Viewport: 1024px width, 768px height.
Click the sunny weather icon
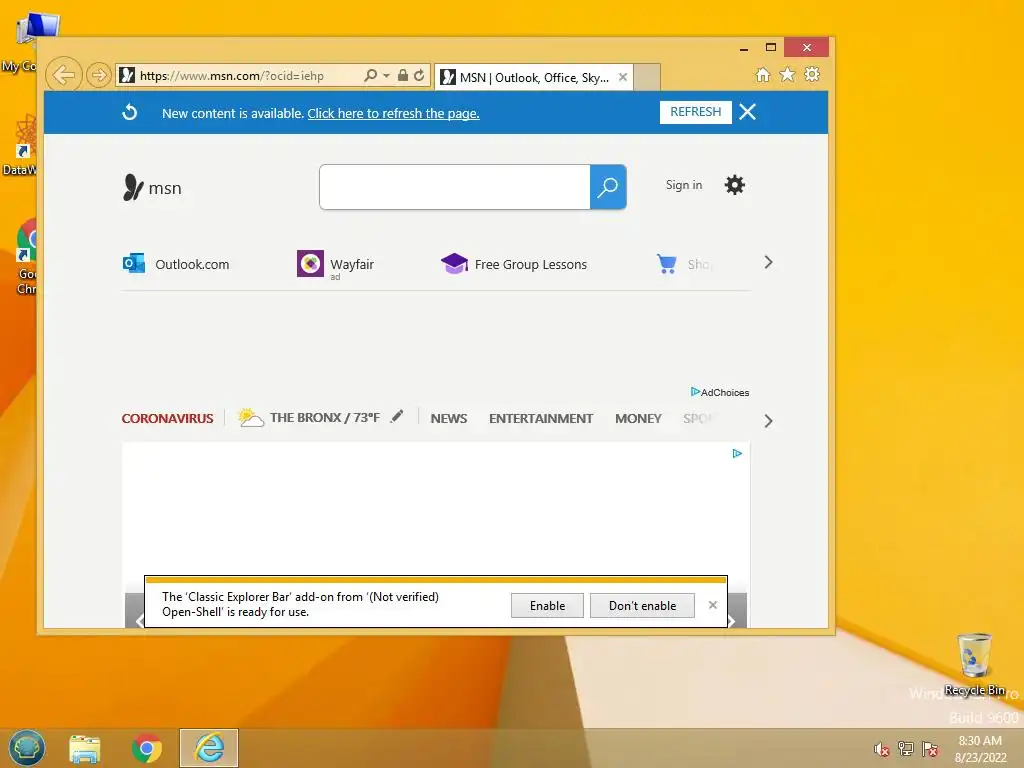(250, 417)
